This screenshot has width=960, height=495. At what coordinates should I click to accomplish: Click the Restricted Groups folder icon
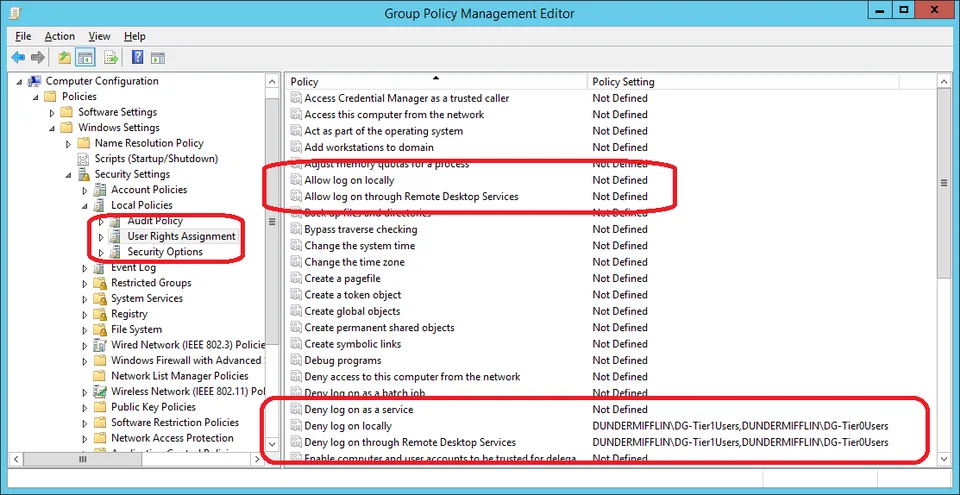click(100, 283)
